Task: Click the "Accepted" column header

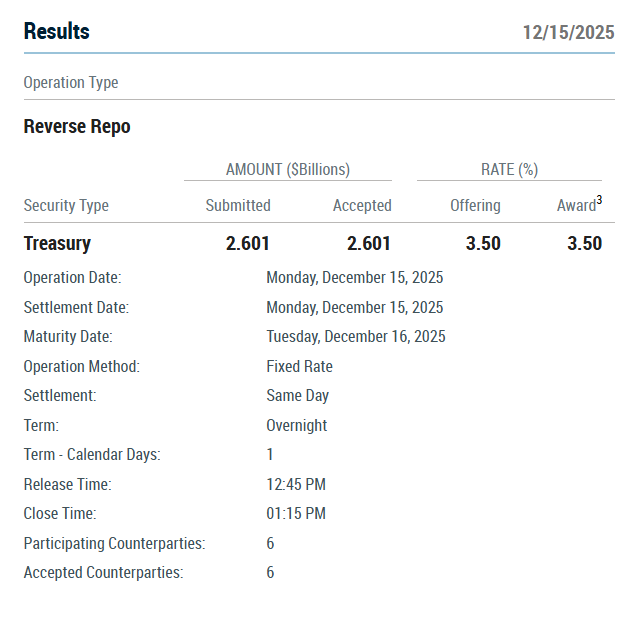Action: (x=362, y=206)
